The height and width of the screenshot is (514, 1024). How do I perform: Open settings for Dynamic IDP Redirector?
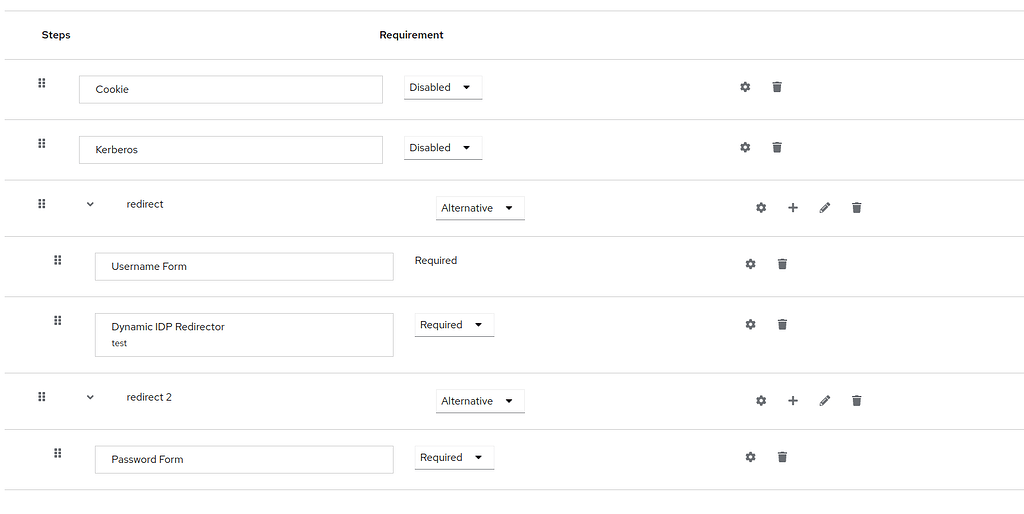(751, 324)
